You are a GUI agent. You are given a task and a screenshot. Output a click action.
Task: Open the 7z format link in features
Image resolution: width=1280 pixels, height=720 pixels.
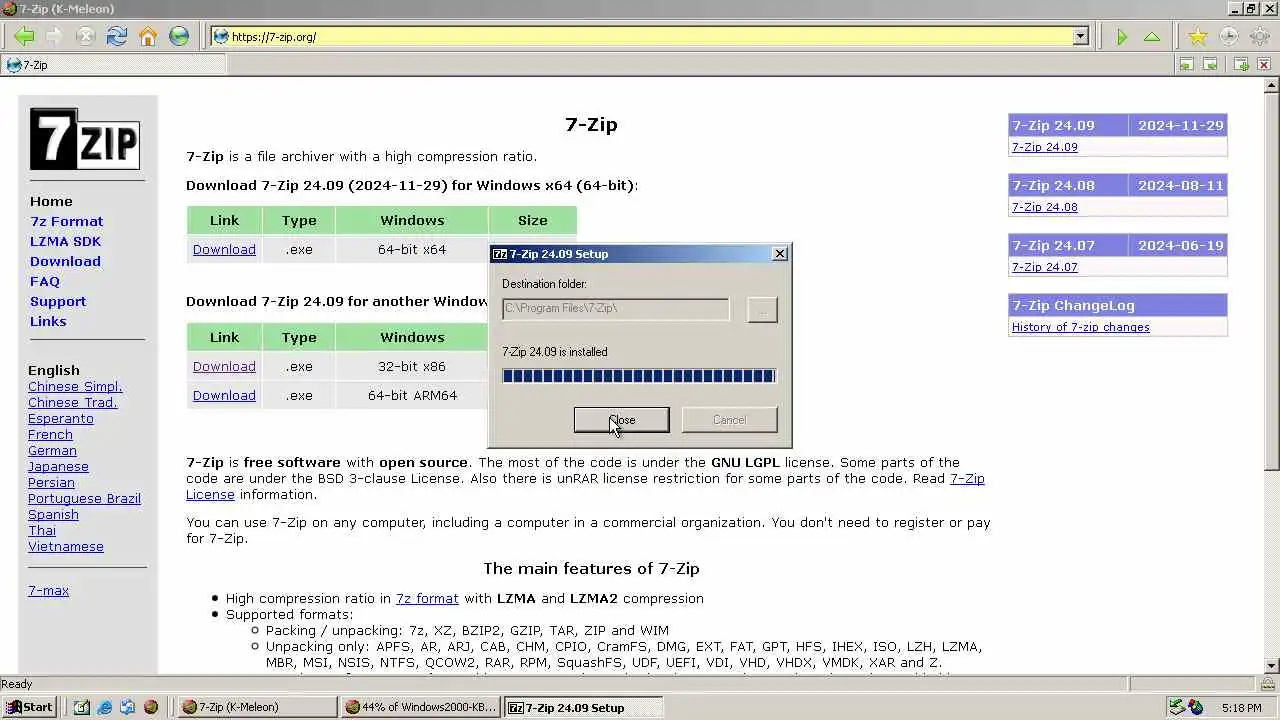tap(427, 598)
